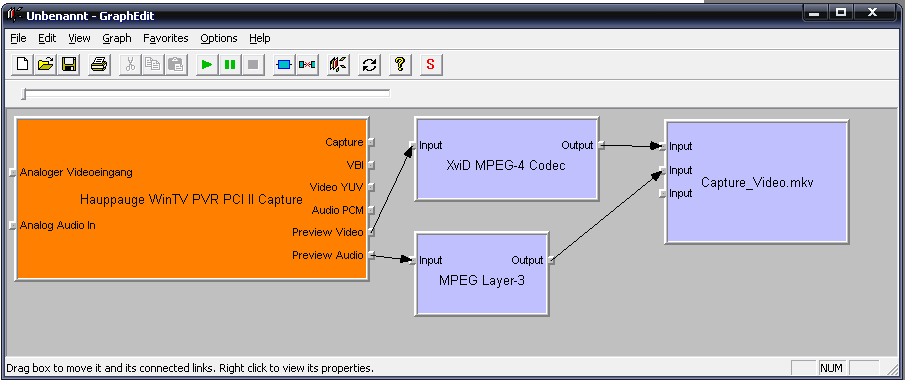Click the Analog Audio In input pin

(13, 226)
